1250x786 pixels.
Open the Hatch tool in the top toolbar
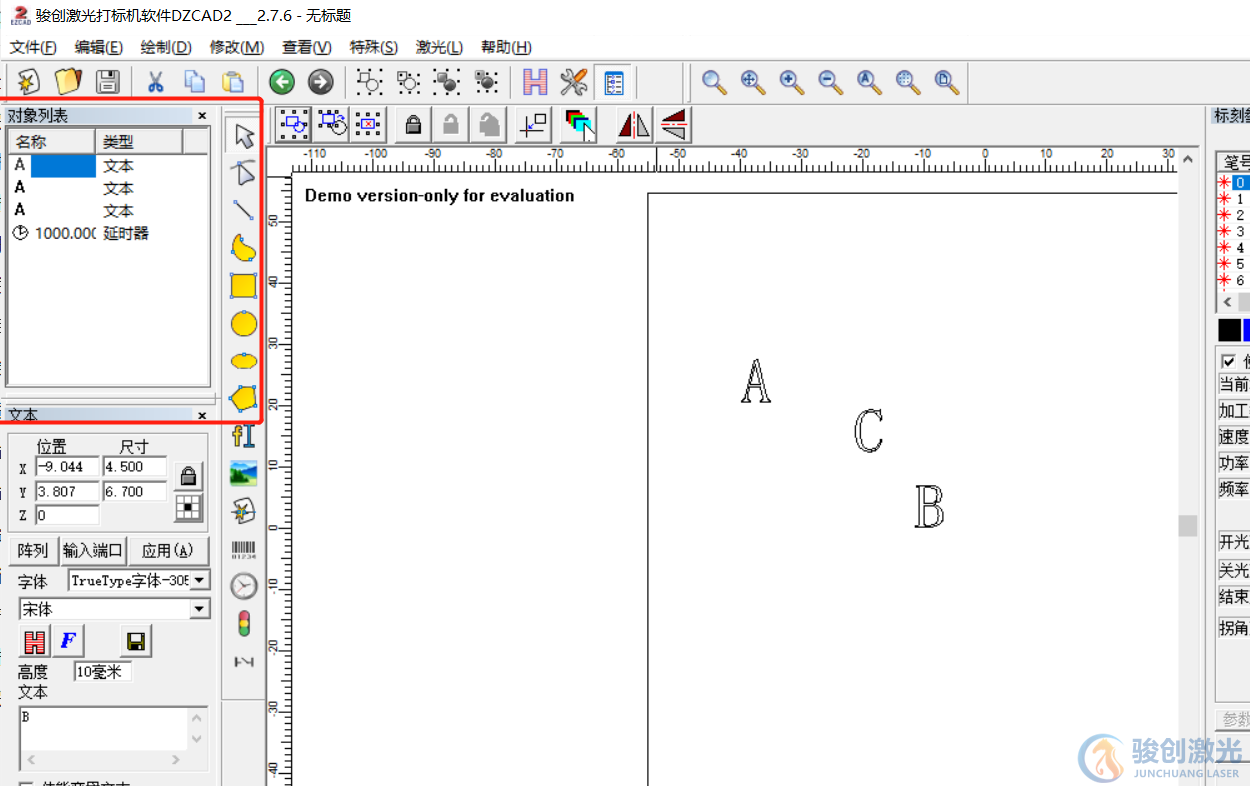pos(536,81)
